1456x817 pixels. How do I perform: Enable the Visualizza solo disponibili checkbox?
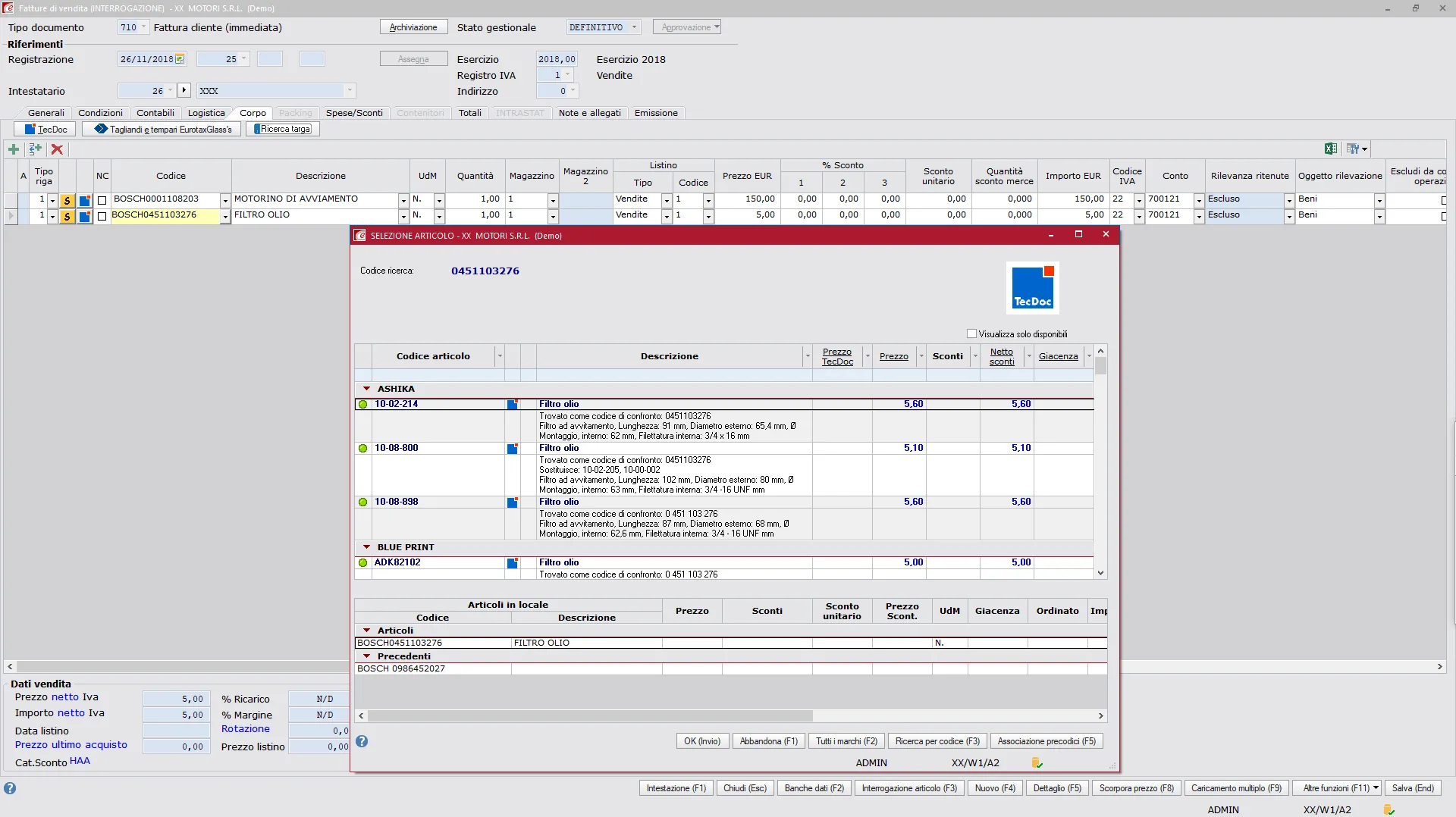coord(972,333)
